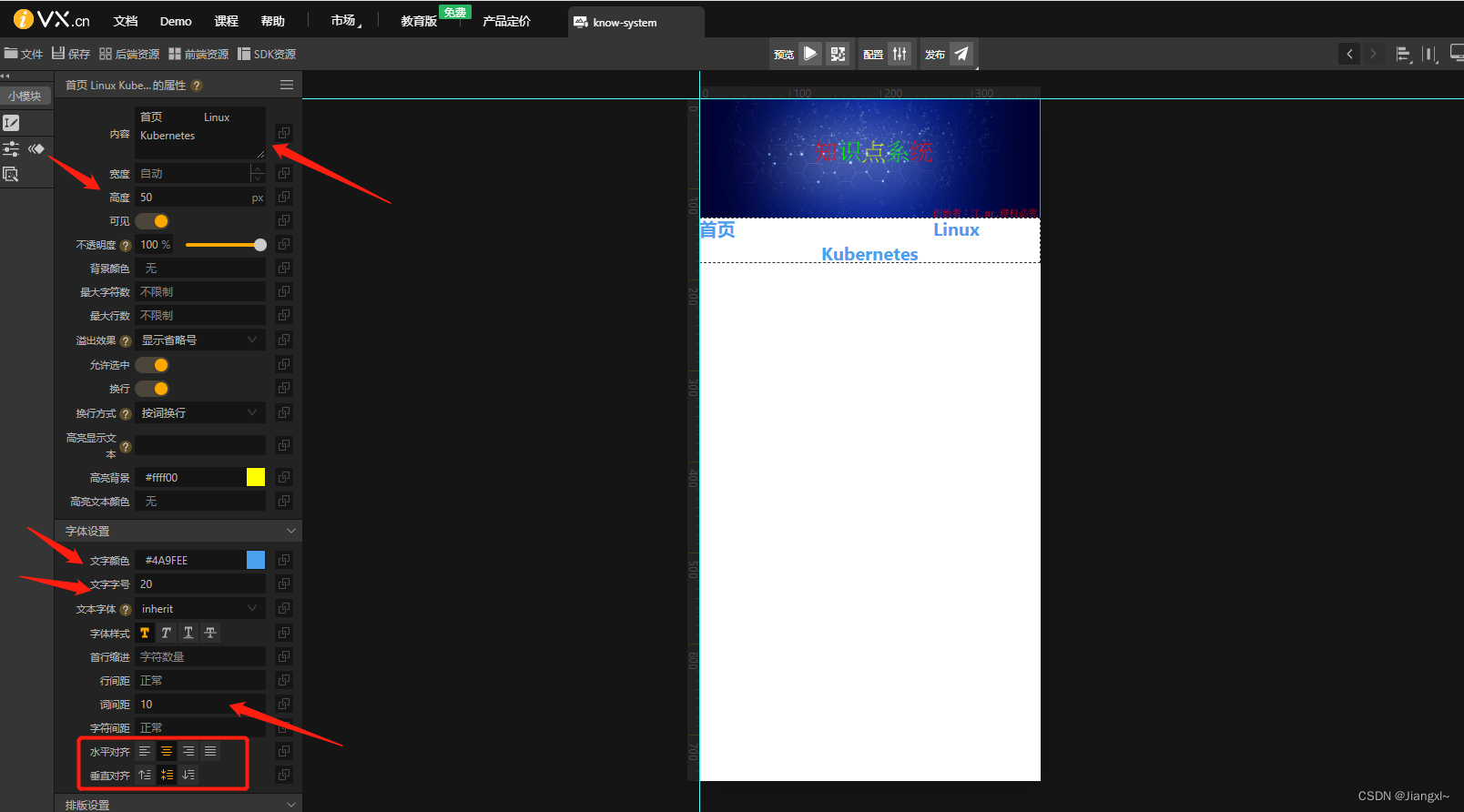
Task: Click the 文件 file button
Action: [24, 54]
